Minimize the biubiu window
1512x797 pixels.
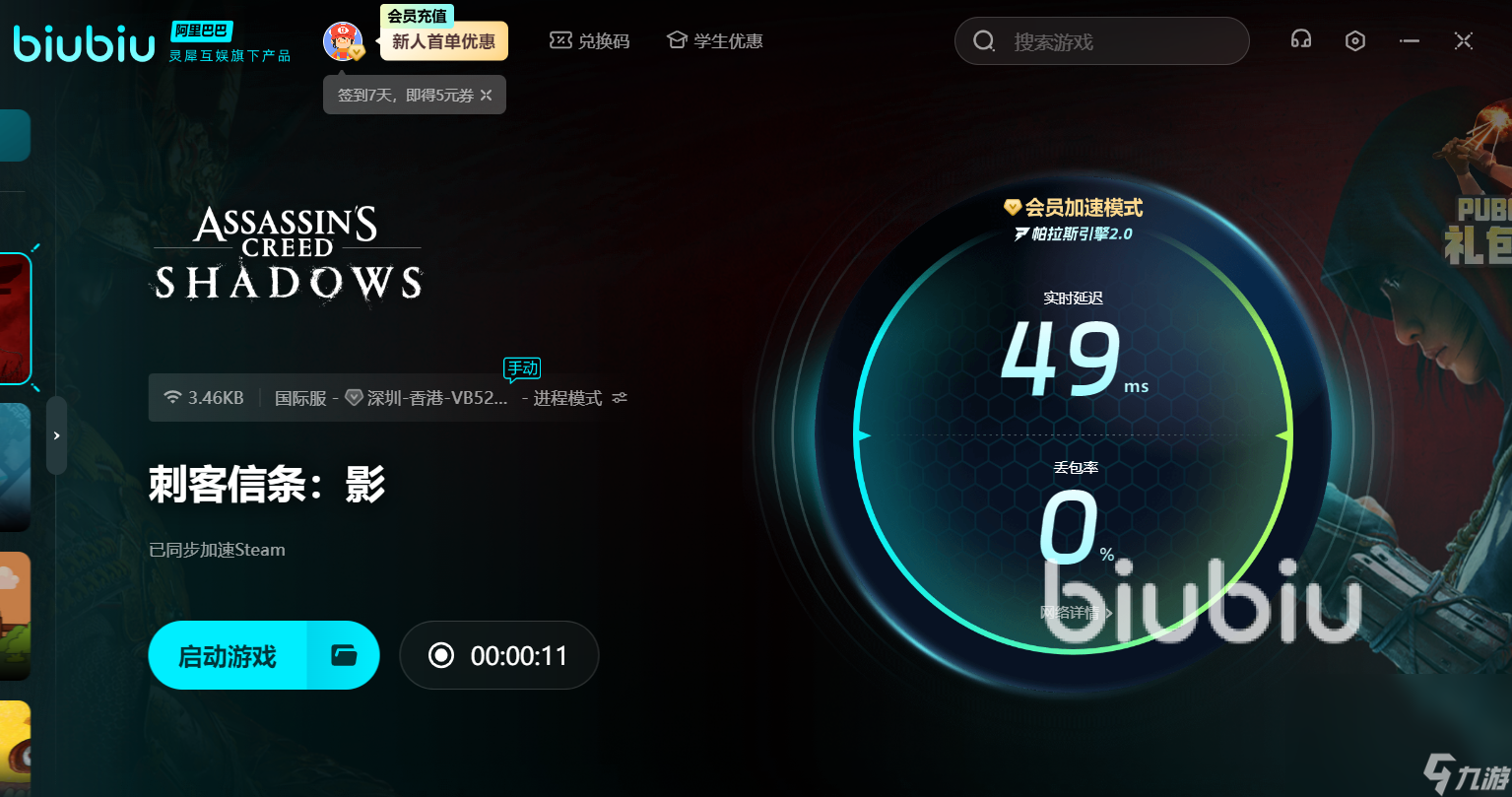[1410, 40]
